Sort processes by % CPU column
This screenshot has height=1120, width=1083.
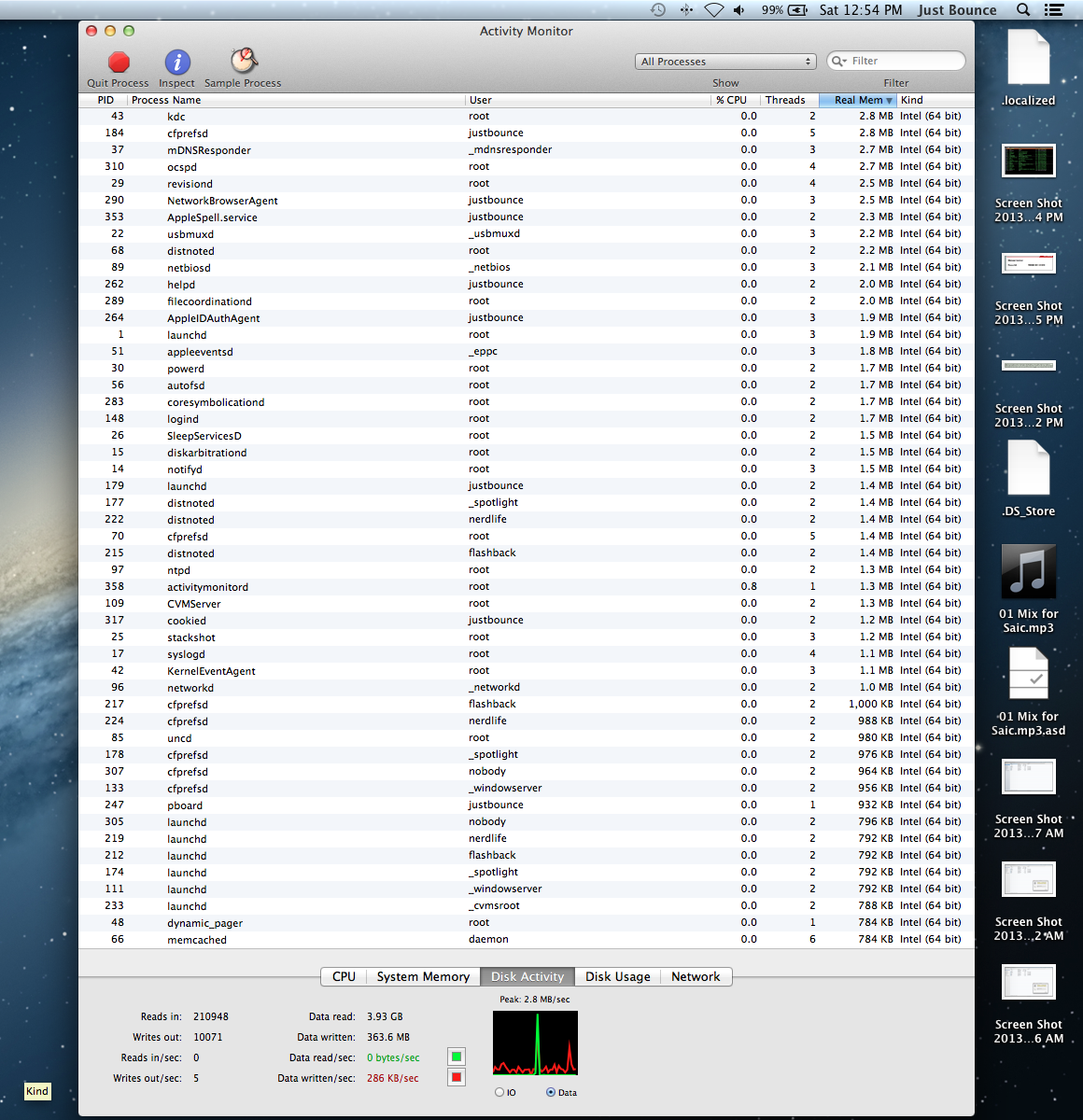[x=732, y=100]
